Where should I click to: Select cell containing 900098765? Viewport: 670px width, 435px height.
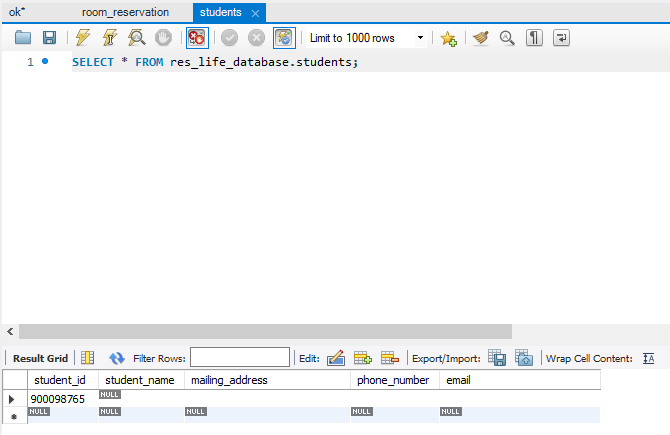click(63, 399)
